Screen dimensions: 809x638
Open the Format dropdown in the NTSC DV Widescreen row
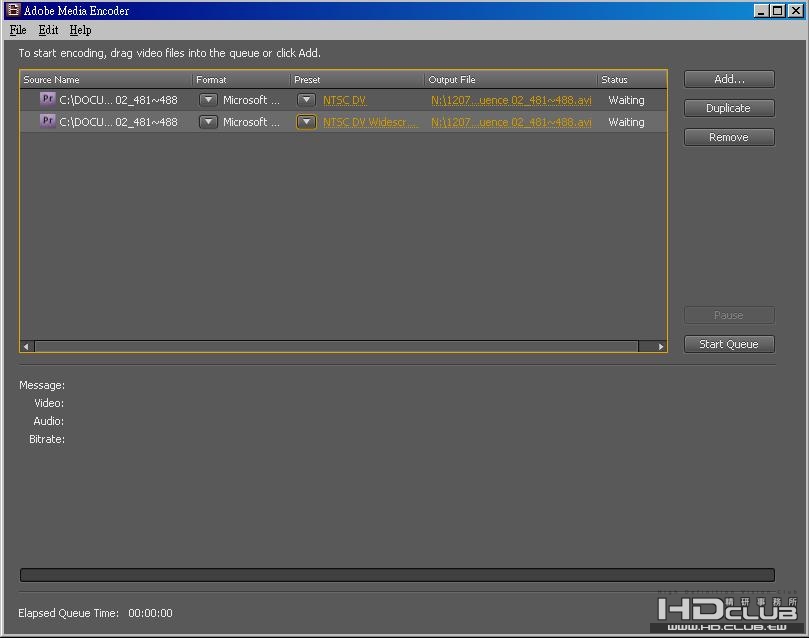[x=208, y=122]
